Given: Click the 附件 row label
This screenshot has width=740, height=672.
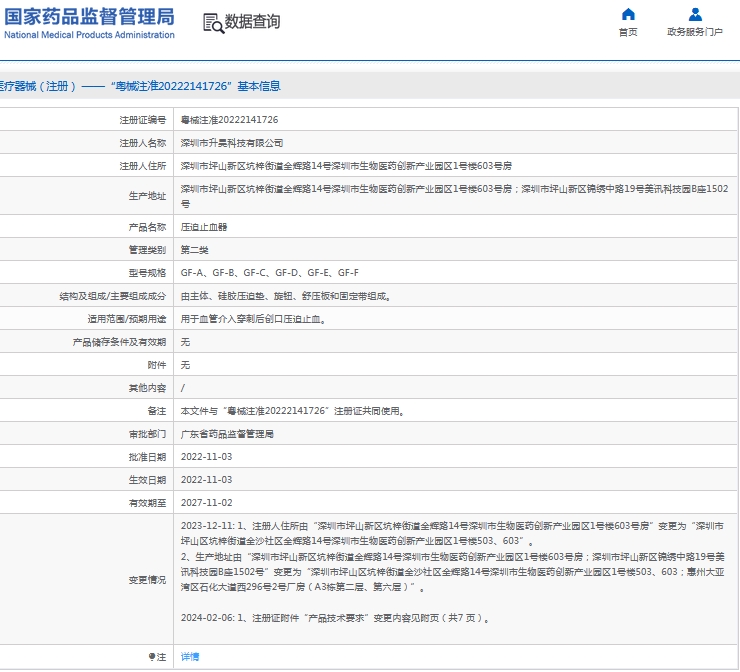Looking at the screenshot, I should [157, 365].
